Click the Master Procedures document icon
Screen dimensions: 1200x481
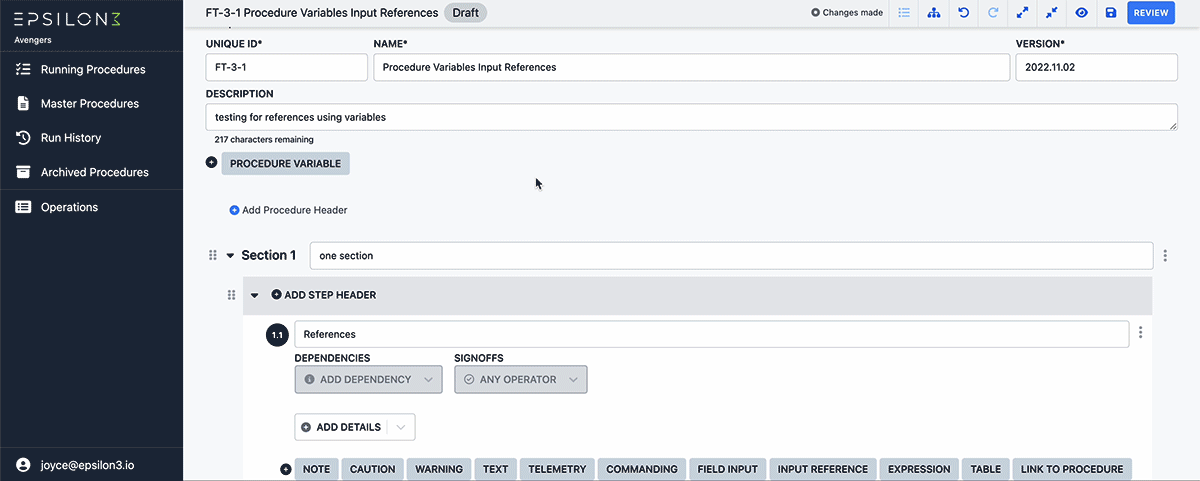23,104
